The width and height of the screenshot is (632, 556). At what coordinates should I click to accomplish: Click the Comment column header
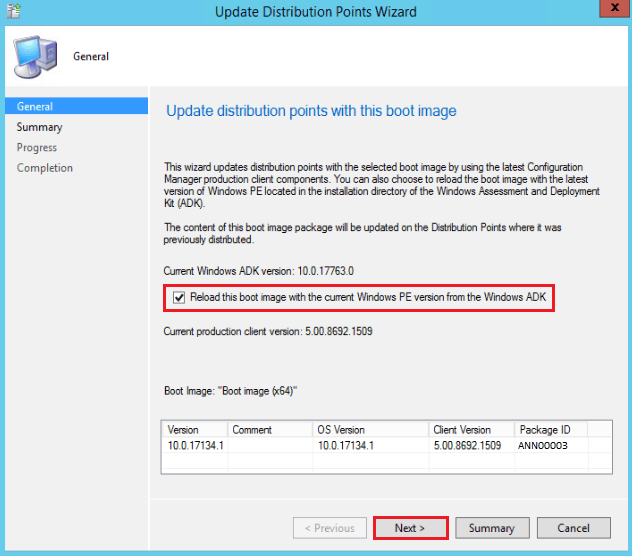(x=270, y=429)
